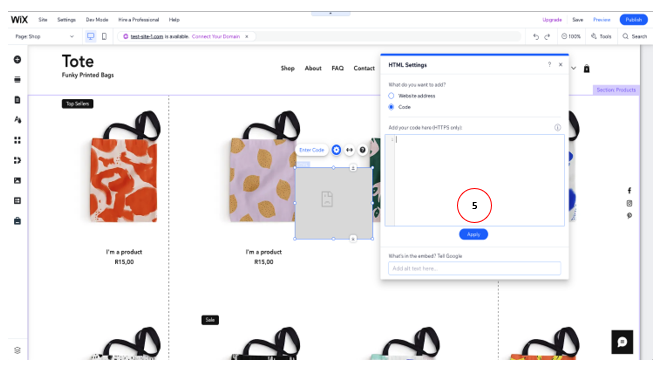672x373 pixels.
Task: Click the Publish button
Action: [x=633, y=20]
